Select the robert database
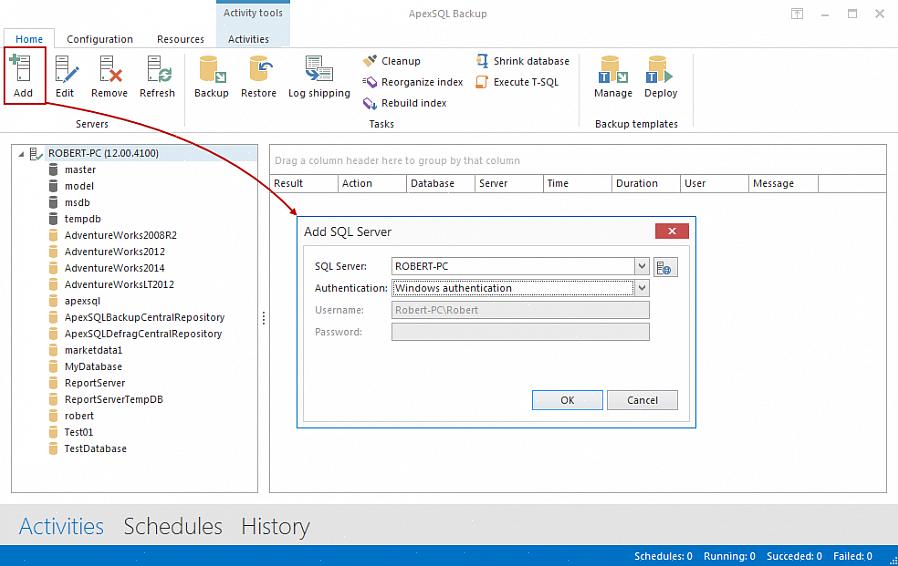Image resolution: width=898 pixels, height=566 pixels. [x=79, y=416]
